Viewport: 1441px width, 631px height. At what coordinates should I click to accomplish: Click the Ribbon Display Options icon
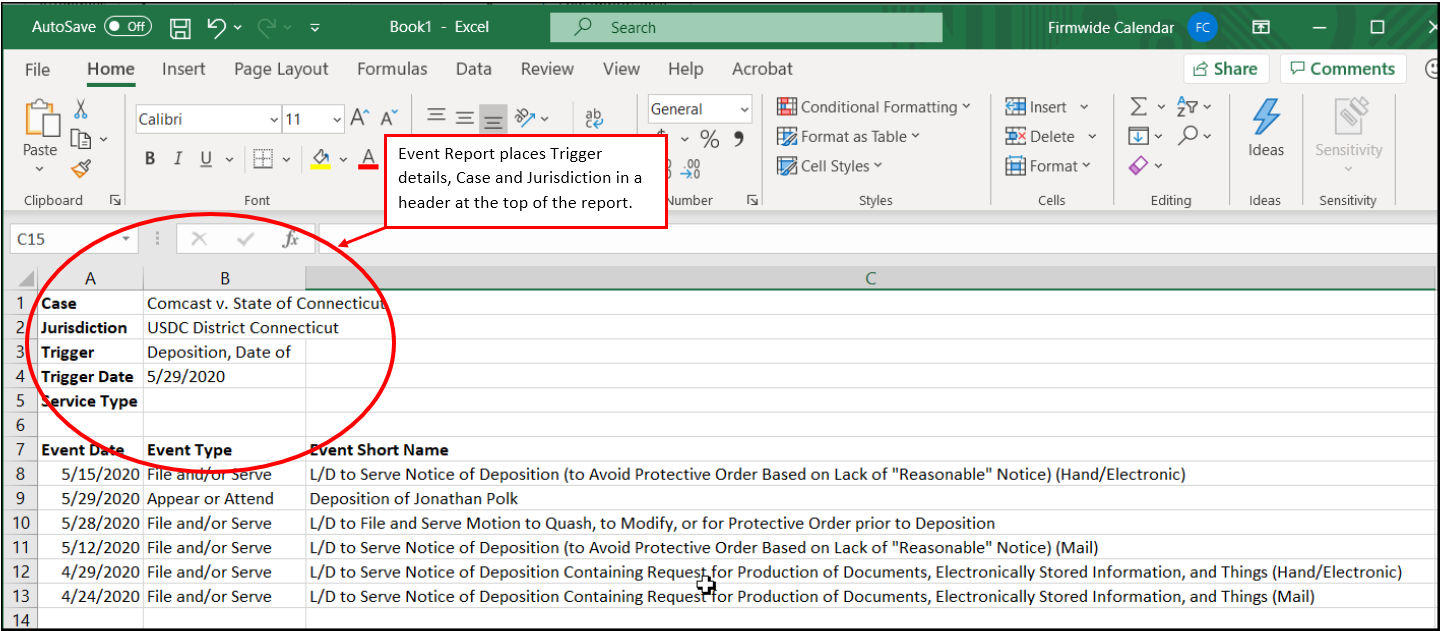[x=1261, y=28]
